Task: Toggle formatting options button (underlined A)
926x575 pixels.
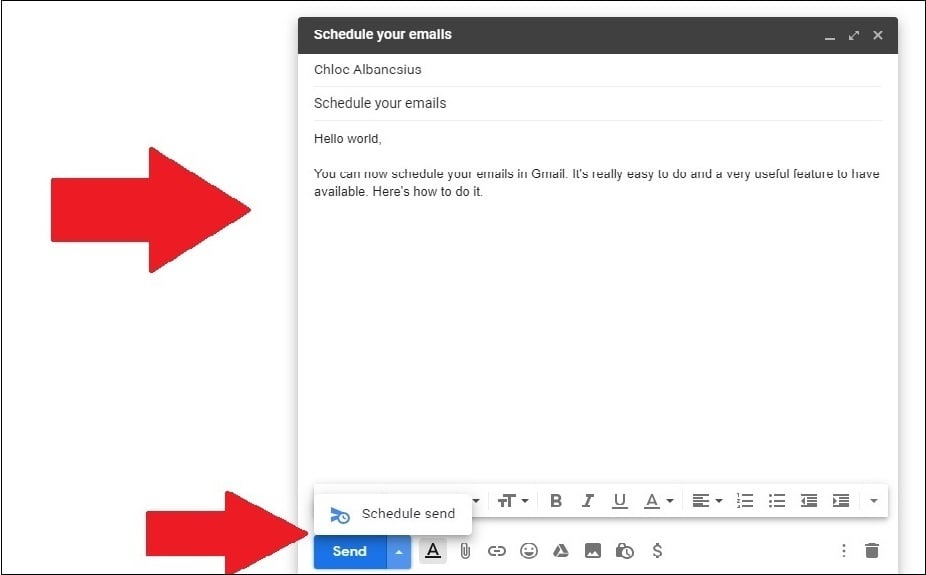Action: tap(433, 551)
